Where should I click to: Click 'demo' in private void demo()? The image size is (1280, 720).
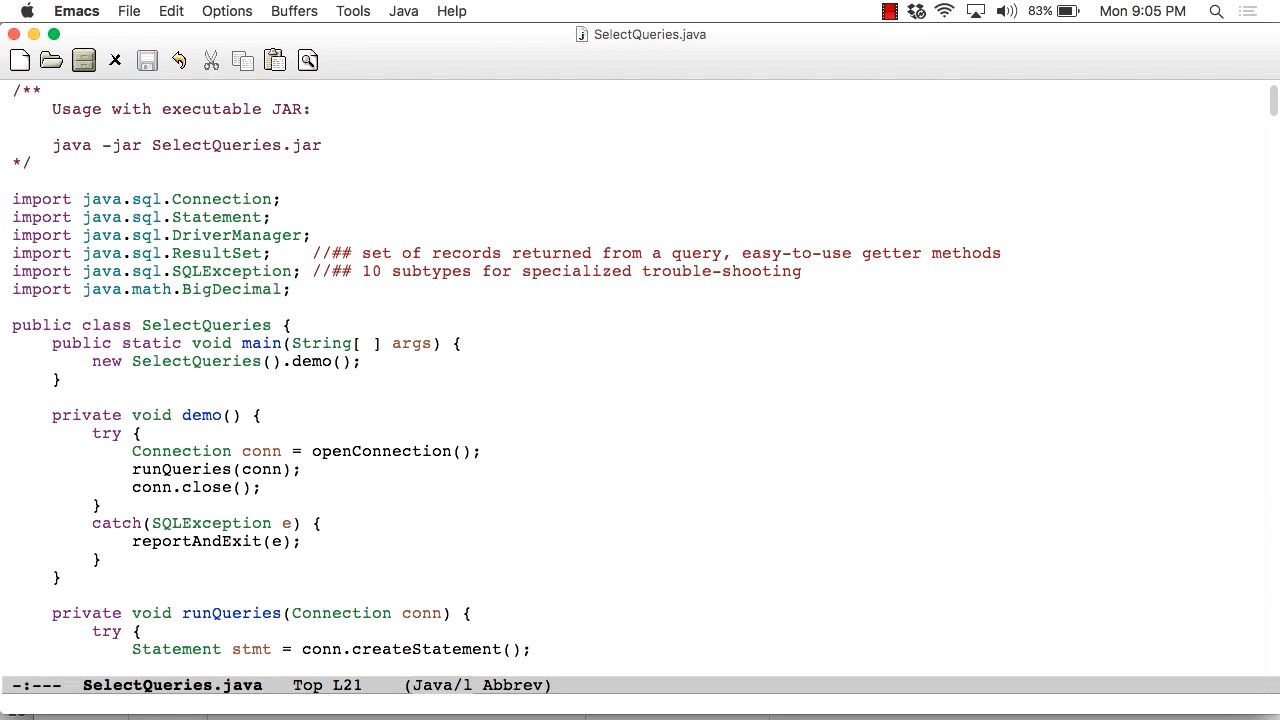pyautogui.click(x=201, y=415)
